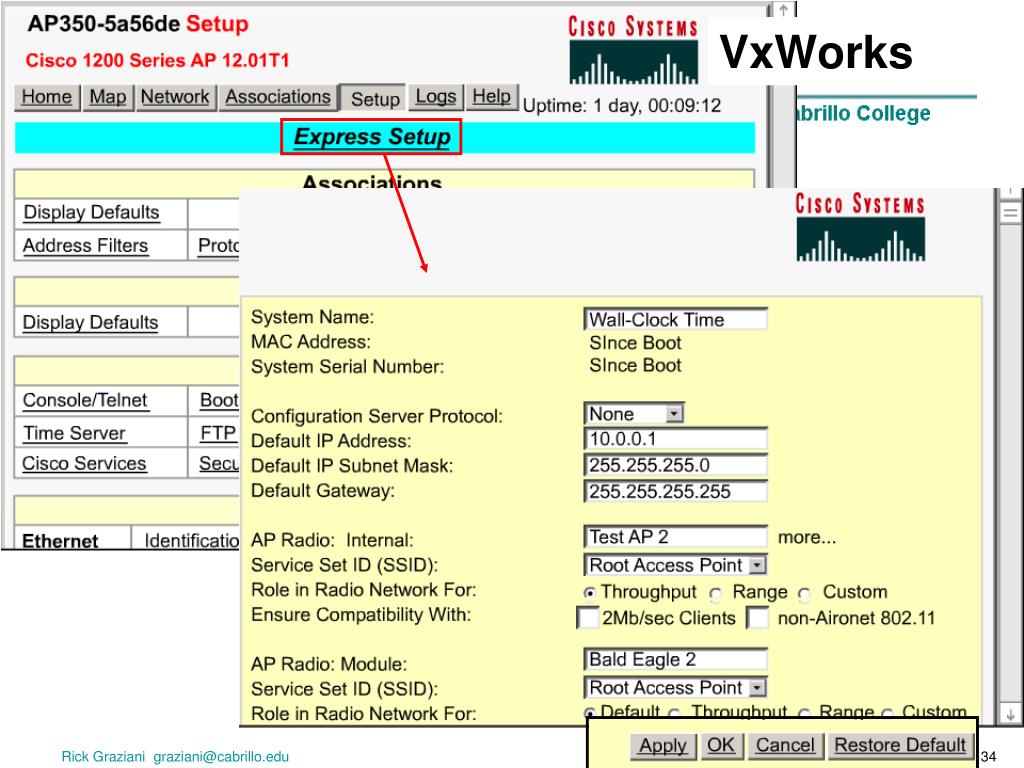Click the 255.255.255.0 subnet mask field
Screen dimensions: 1024x768
point(675,465)
